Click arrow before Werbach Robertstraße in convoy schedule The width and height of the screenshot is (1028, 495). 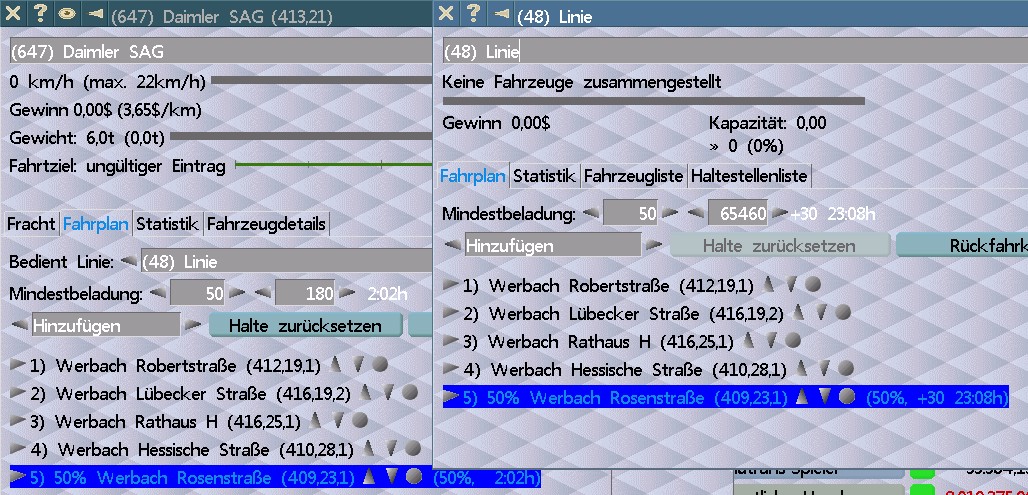(17, 365)
